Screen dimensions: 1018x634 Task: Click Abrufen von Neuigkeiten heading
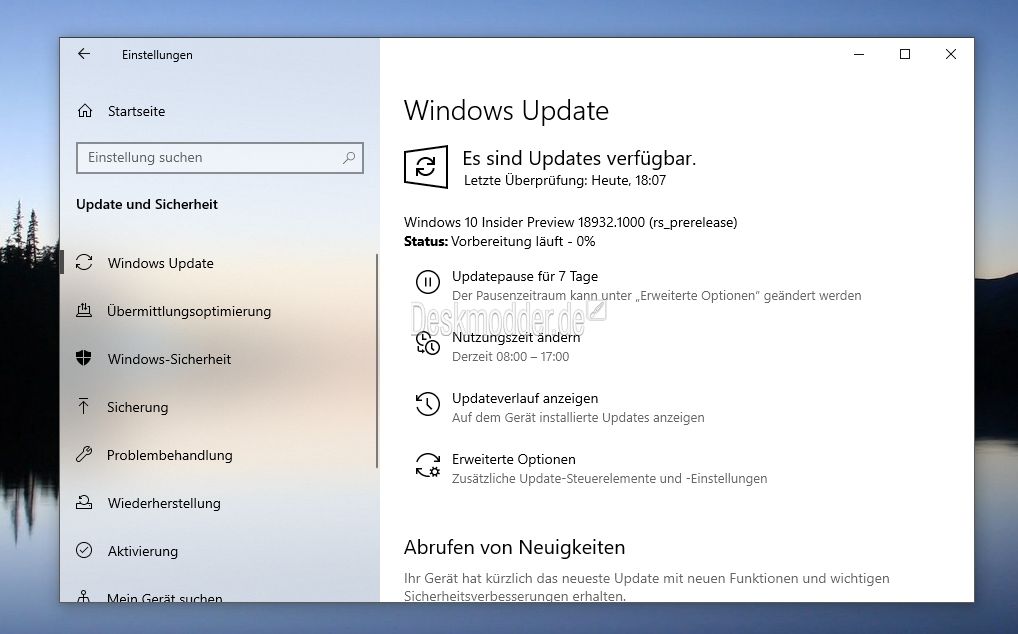click(514, 547)
